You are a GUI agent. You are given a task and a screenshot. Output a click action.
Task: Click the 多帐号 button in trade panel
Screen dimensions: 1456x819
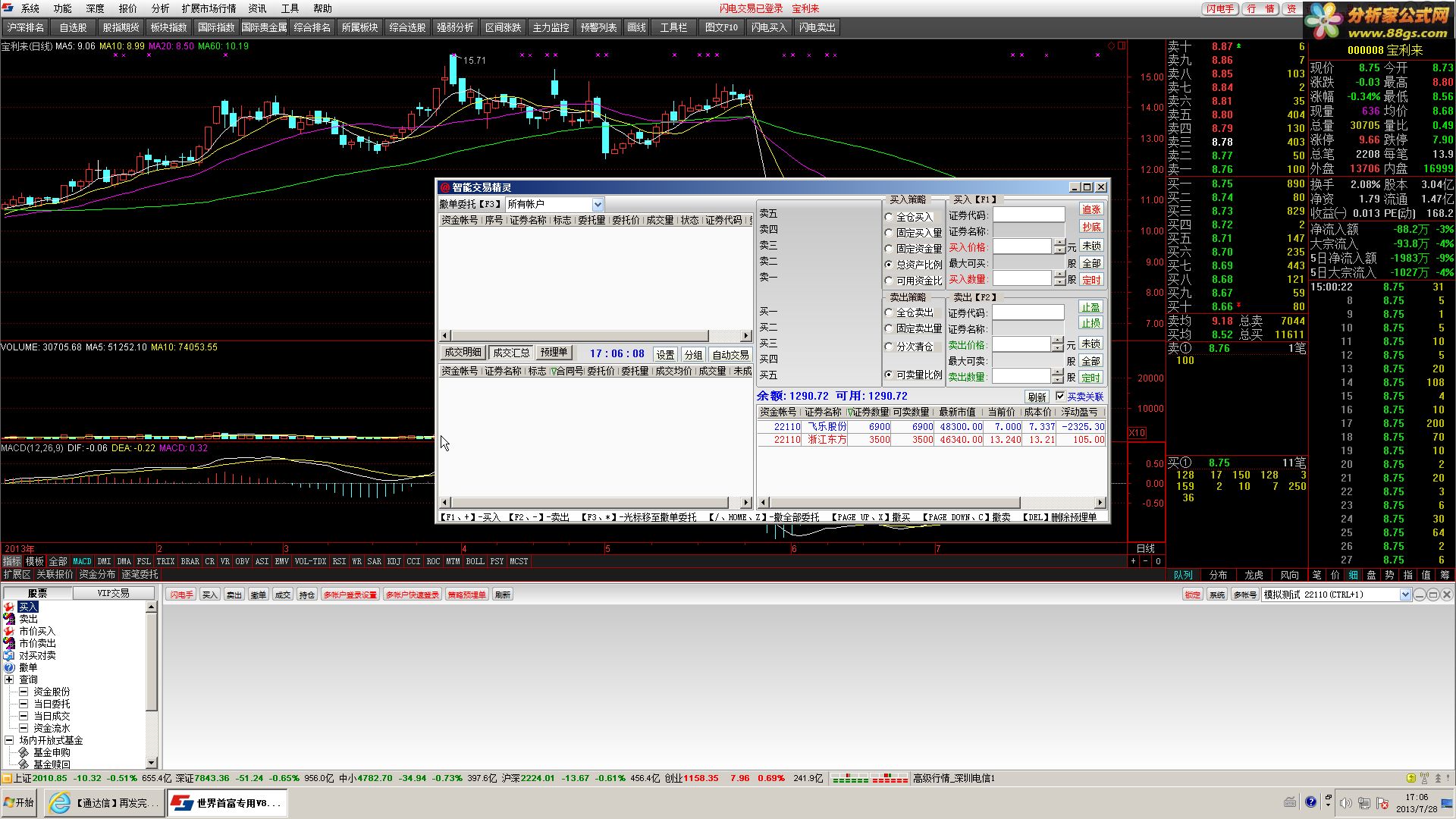1244,595
